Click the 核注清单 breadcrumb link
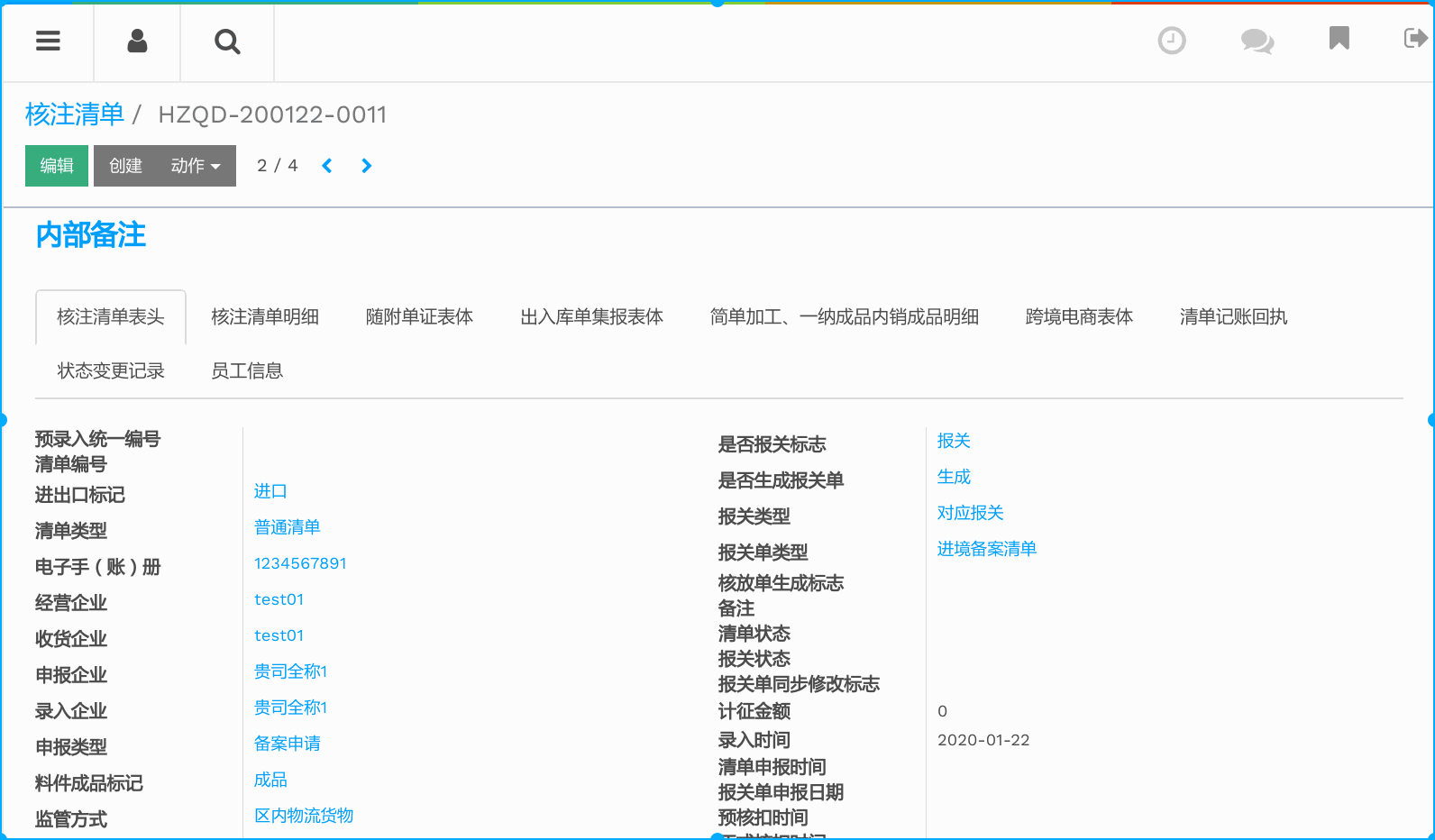This screenshot has height=840, width=1435. [x=75, y=114]
